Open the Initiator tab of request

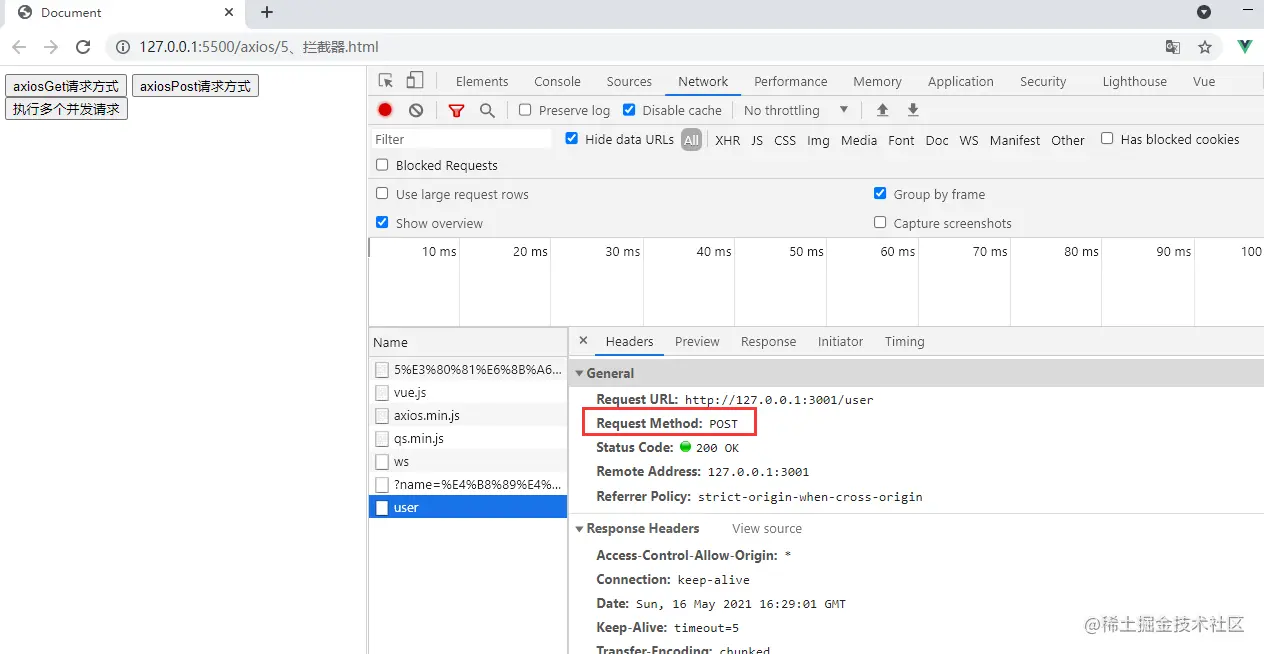coord(840,342)
